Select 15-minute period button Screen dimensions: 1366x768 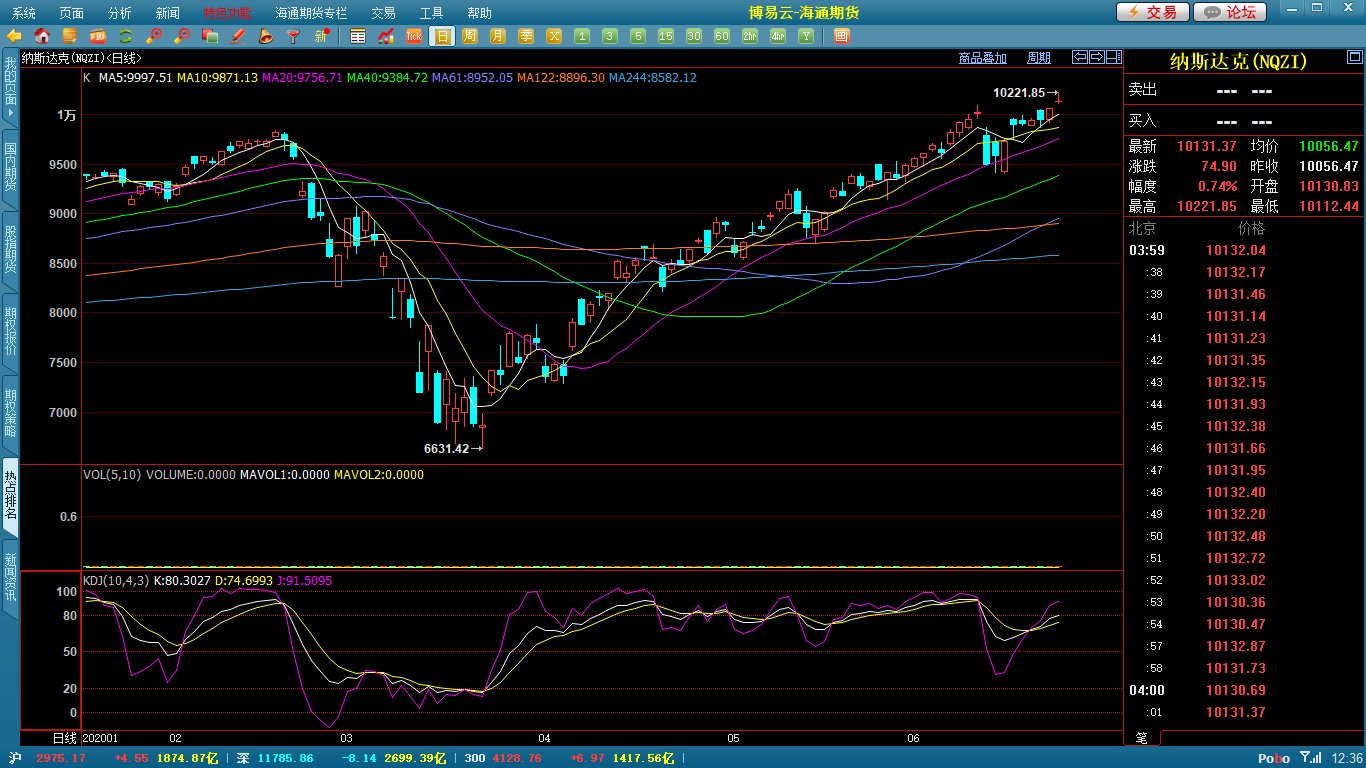click(666, 36)
